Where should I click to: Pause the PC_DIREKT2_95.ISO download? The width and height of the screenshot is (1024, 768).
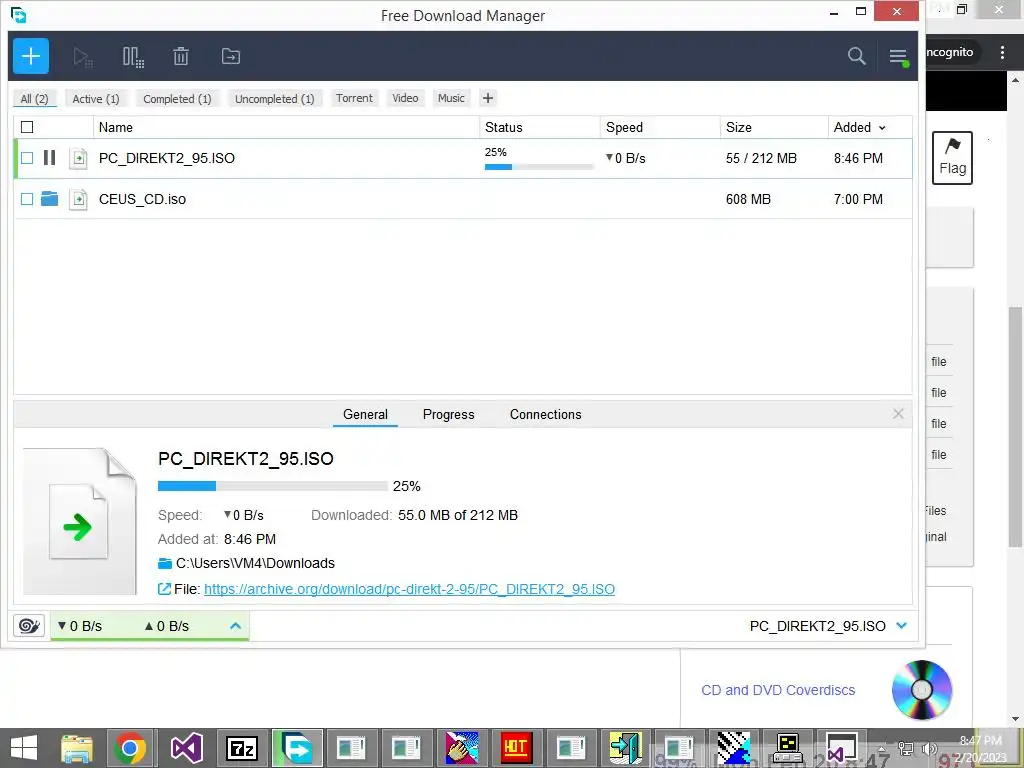50,157
